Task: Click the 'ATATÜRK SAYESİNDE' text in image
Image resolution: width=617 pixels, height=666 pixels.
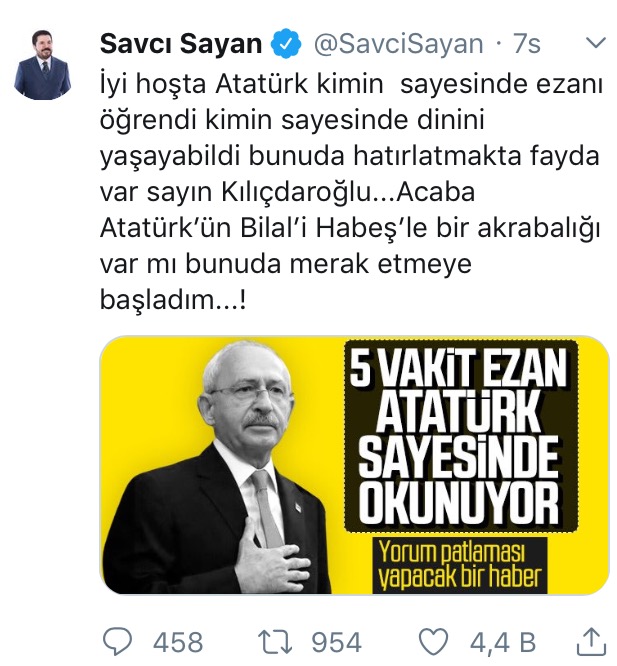Action: 459,439
